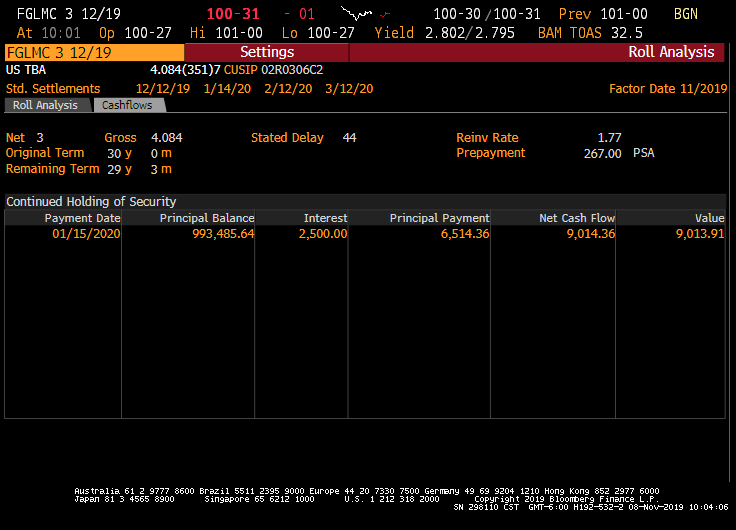Switch to the Cashflows tab

pyautogui.click(x=128, y=105)
